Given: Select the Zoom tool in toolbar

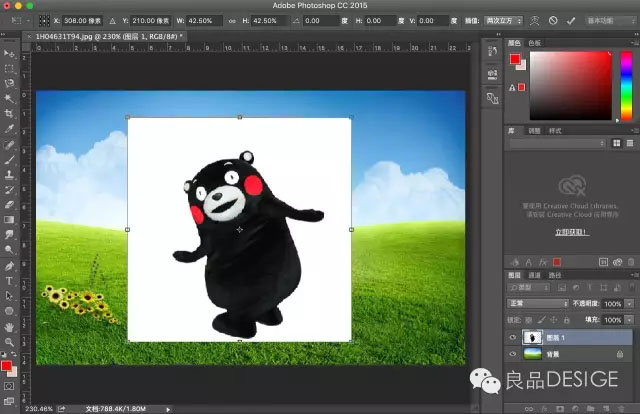Looking at the screenshot, I should tap(9, 342).
